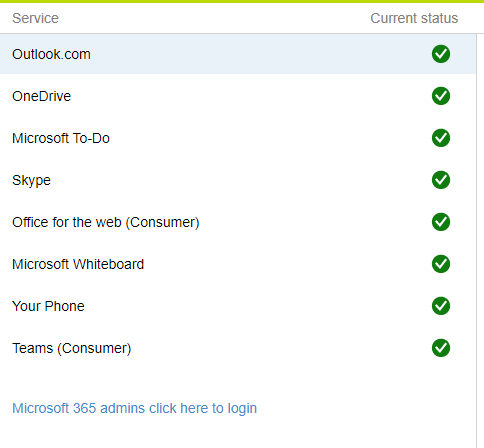Select the Outlook.com service row text
The height and width of the screenshot is (448, 484).
pyautogui.click(x=51, y=54)
